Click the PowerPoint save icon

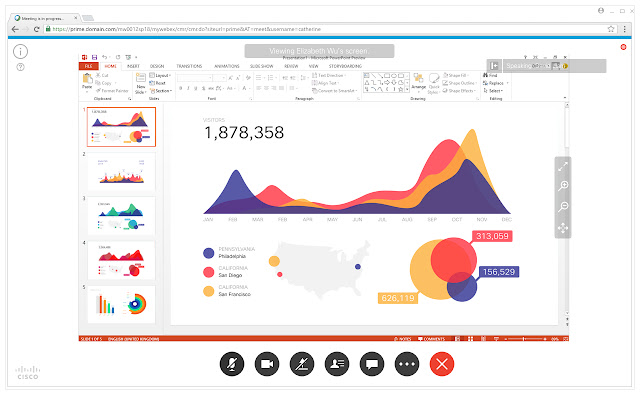pyautogui.click(x=94, y=57)
